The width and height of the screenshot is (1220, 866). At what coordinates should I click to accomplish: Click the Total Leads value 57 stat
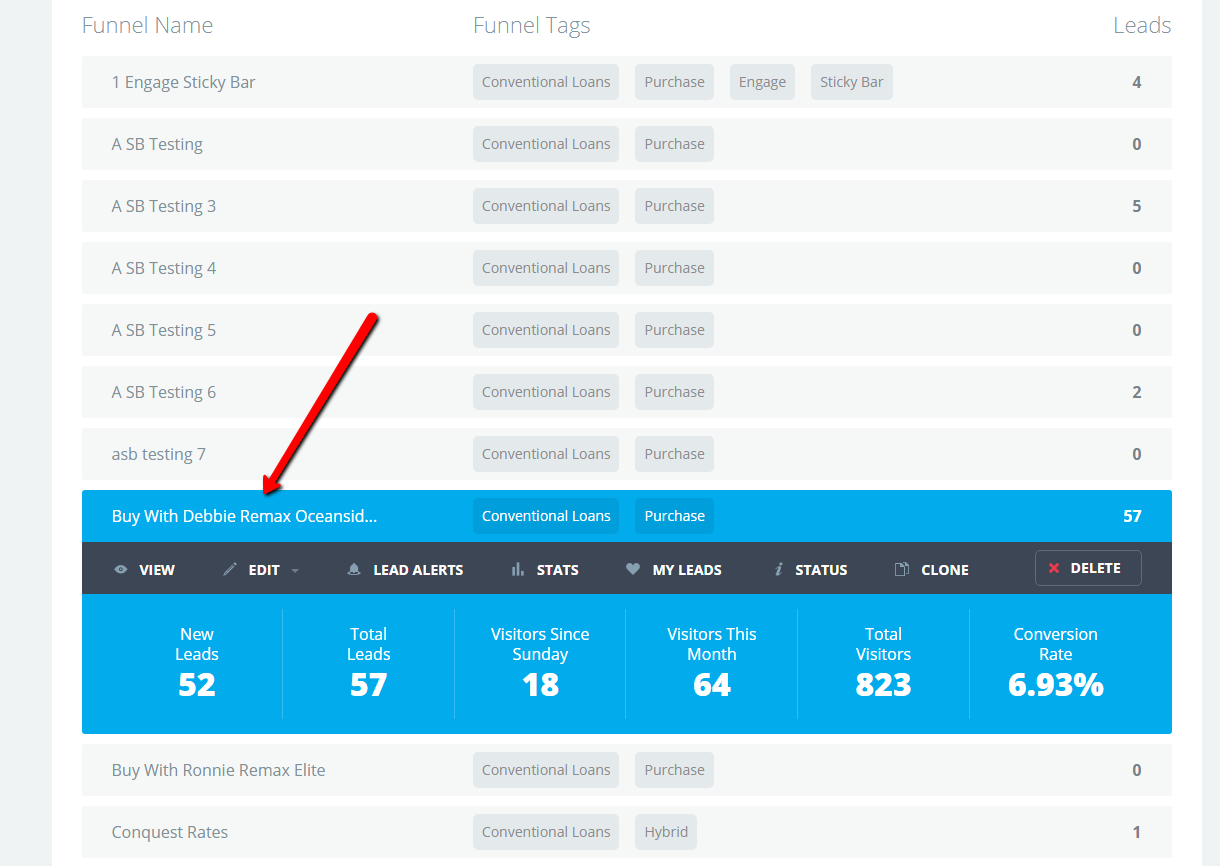pyautogui.click(x=368, y=685)
